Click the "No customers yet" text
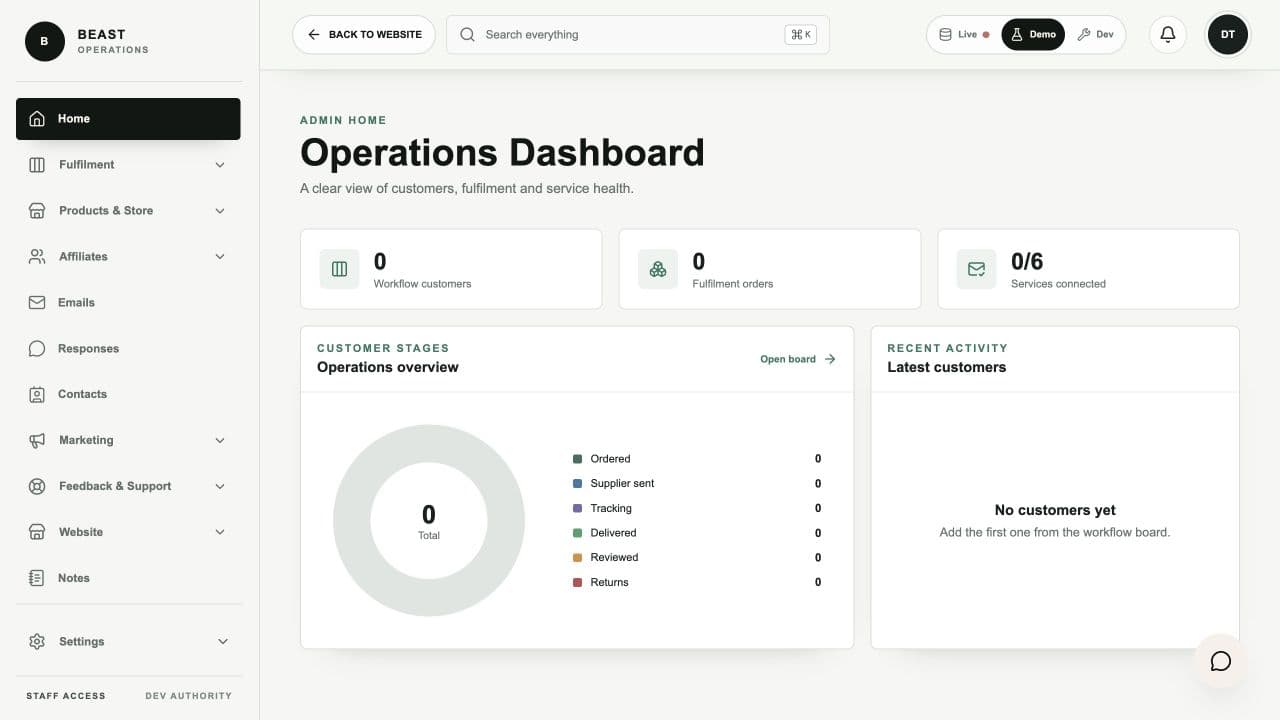This screenshot has height=720, width=1280. 1055,510
